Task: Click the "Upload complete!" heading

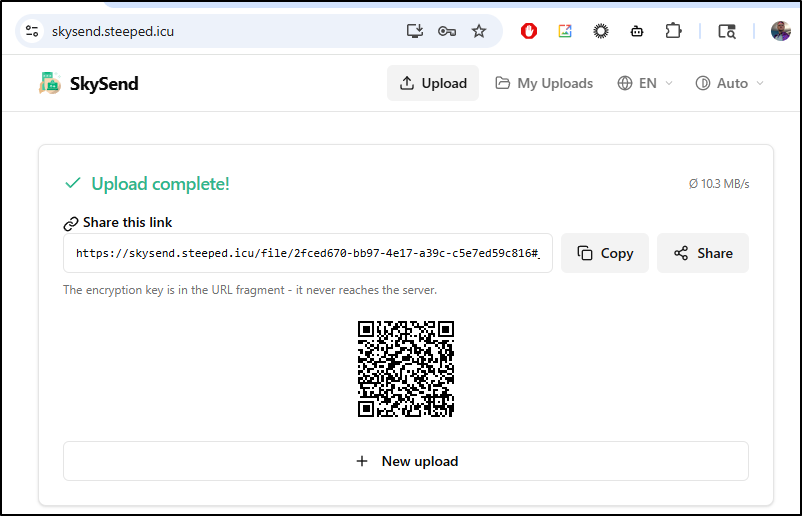Action: pos(160,184)
